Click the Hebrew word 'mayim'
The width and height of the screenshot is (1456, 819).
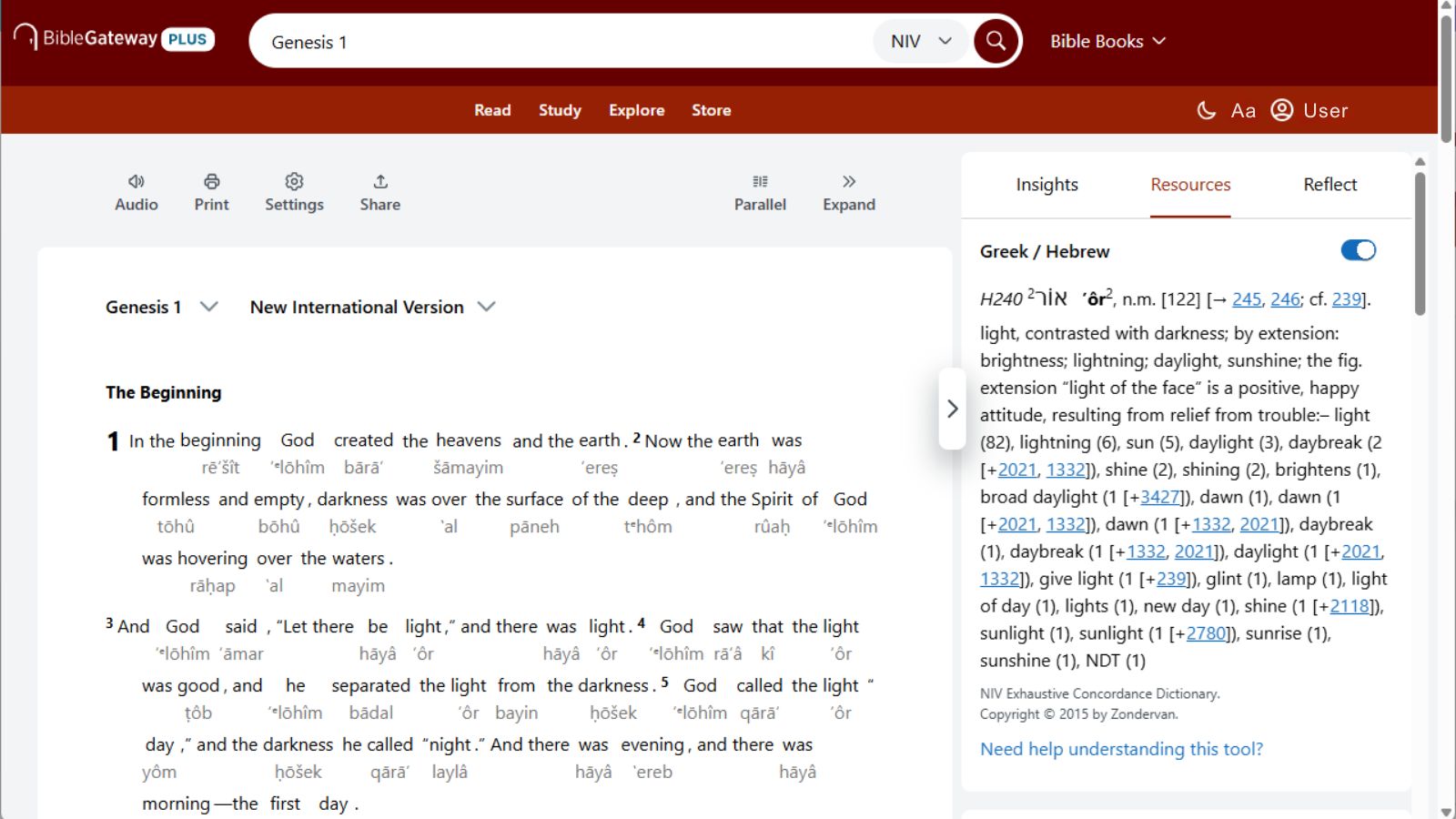(x=358, y=586)
